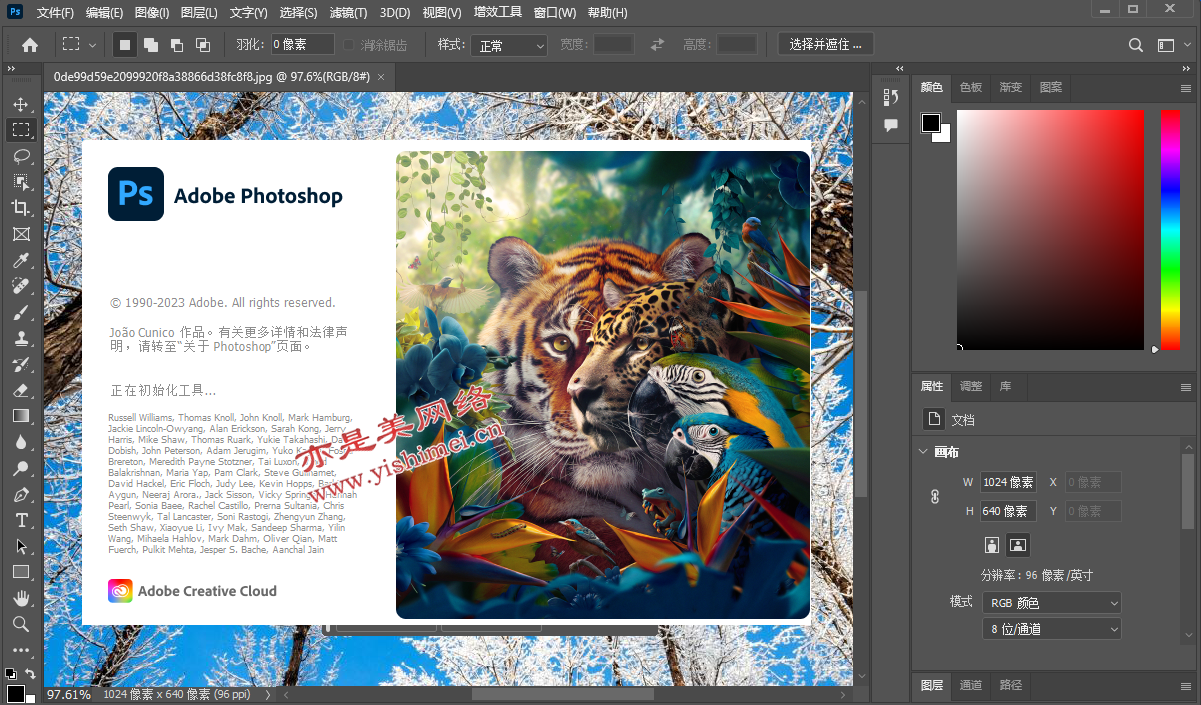The width and height of the screenshot is (1201, 705).
Task: Open the Comments panel icon
Action: 891,125
